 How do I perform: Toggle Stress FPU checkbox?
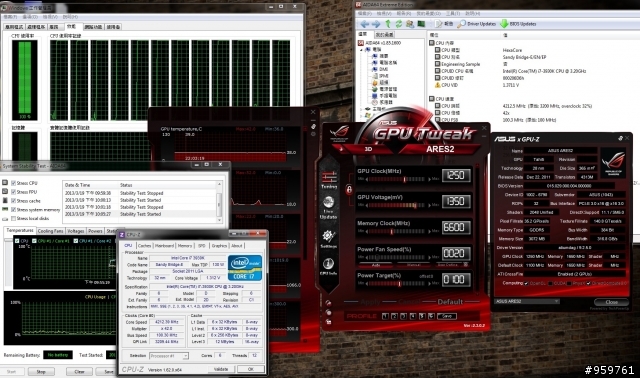point(13,192)
